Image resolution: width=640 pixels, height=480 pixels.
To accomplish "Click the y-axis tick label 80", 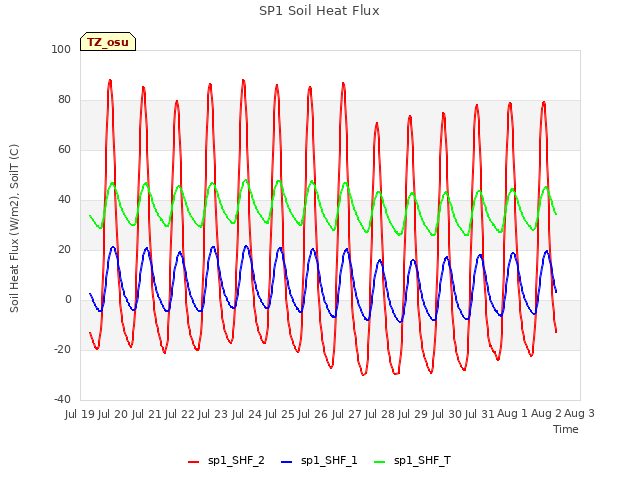I will point(64,100).
